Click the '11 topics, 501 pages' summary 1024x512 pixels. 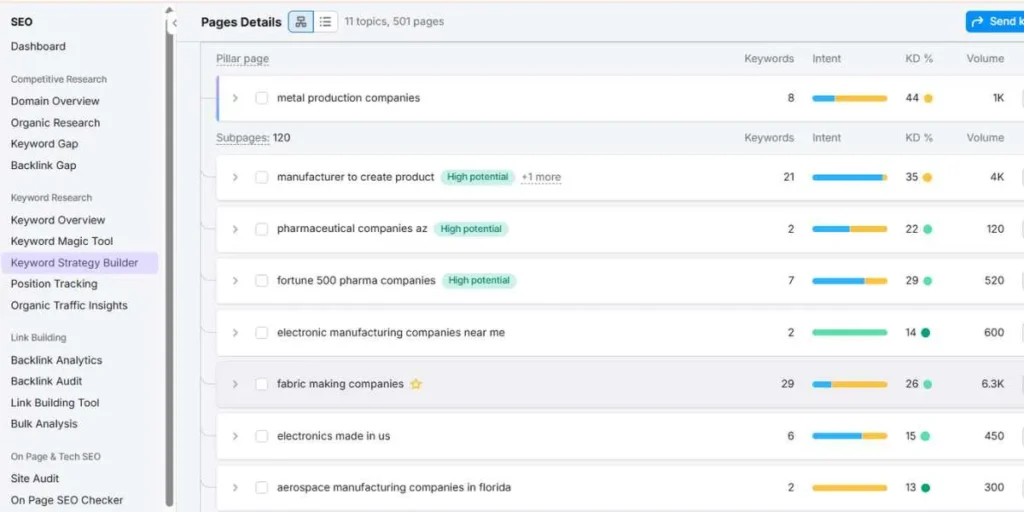point(394,22)
